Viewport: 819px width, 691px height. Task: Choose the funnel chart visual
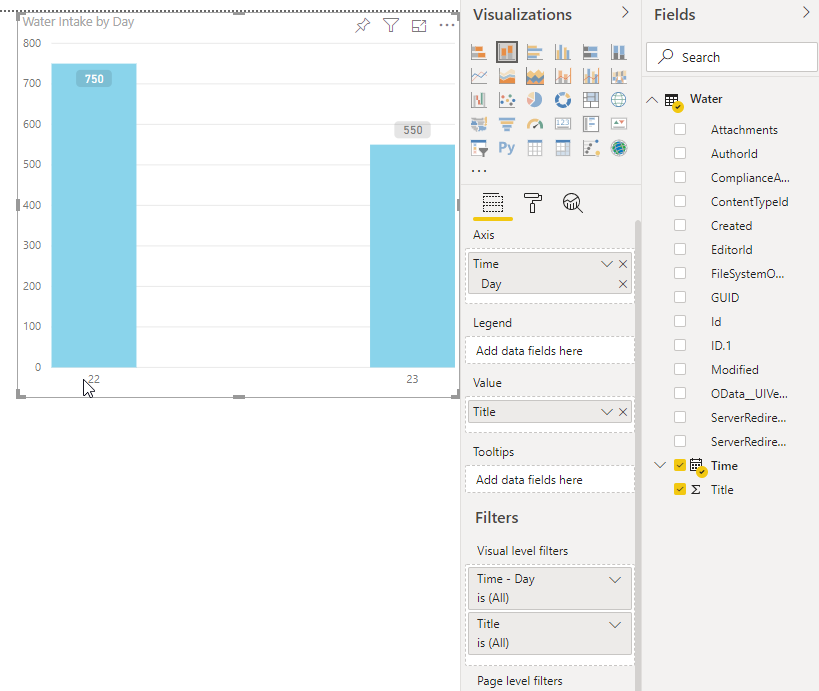pos(507,124)
